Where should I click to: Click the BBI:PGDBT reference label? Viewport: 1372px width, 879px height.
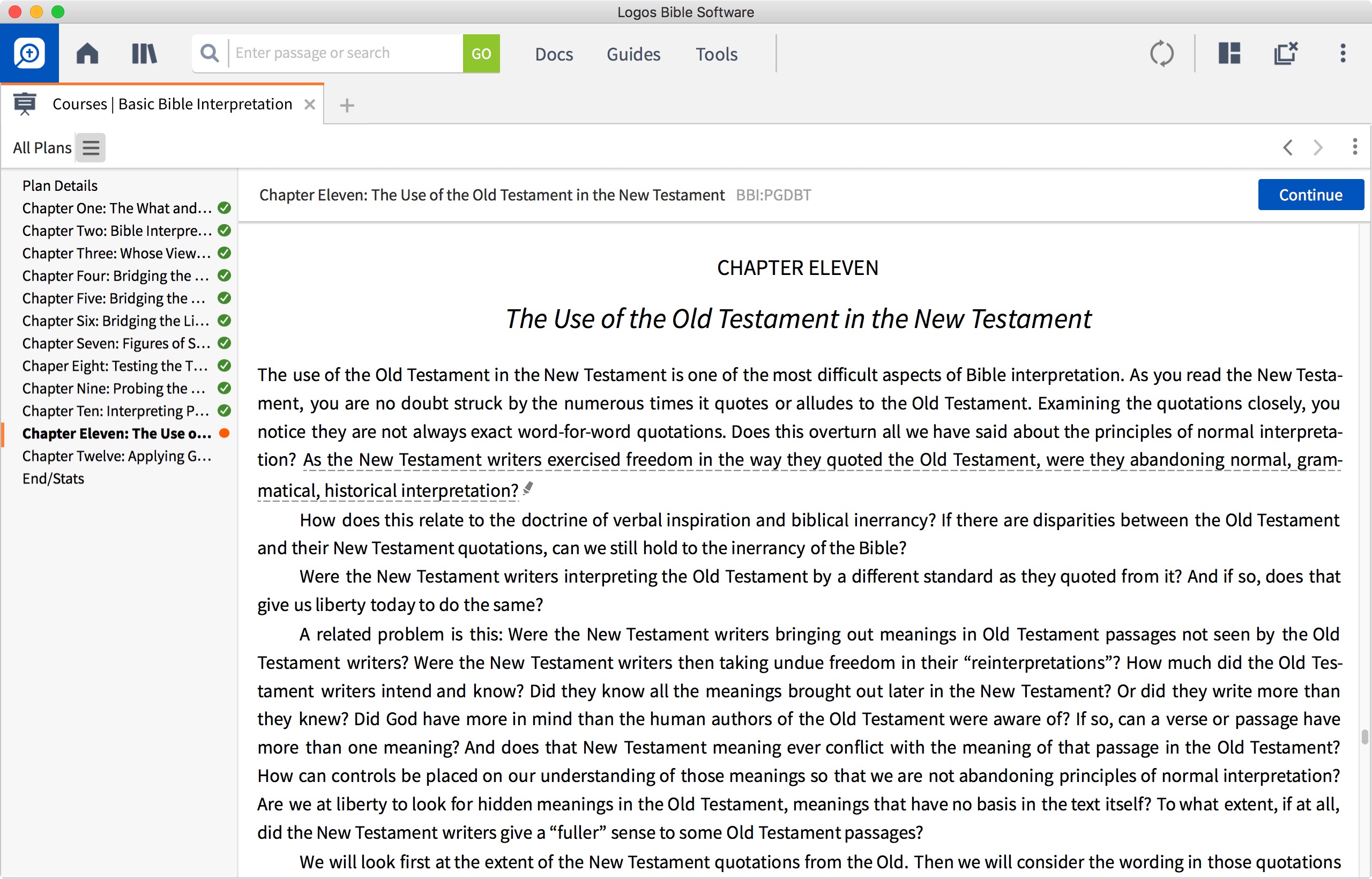(773, 195)
